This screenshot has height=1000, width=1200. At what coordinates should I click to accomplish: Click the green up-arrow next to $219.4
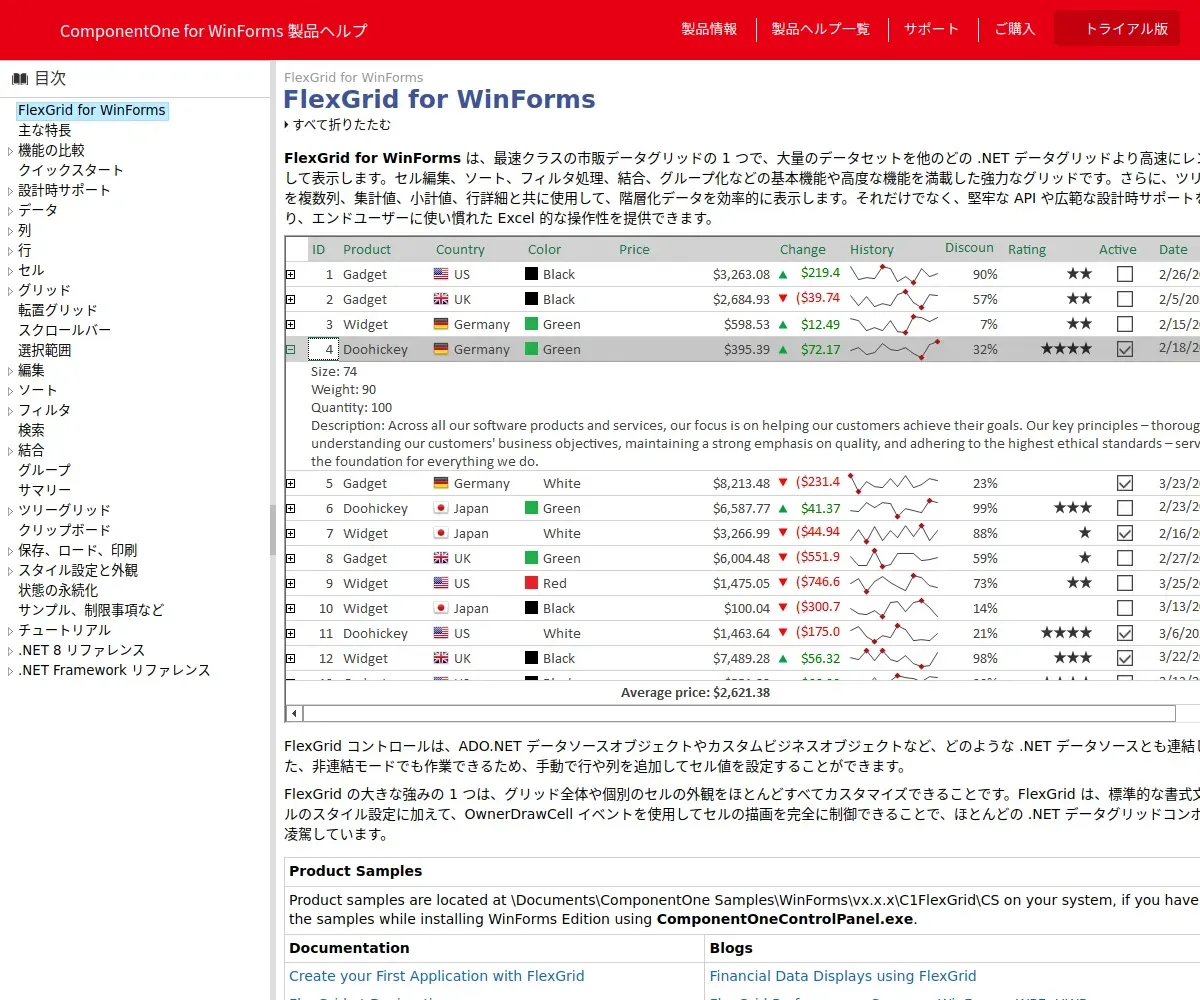[x=783, y=274]
